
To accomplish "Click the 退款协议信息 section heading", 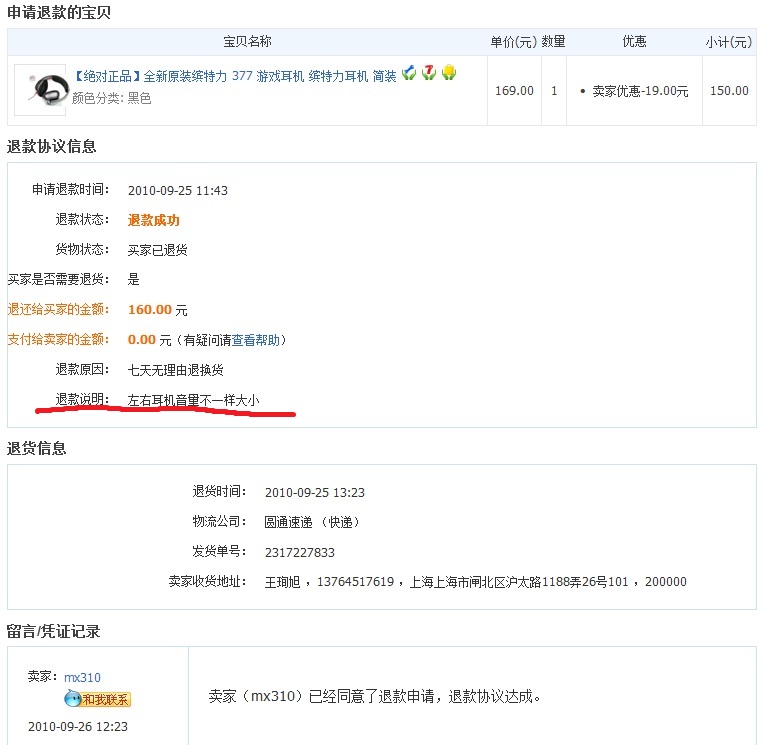I will click(52, 146).
